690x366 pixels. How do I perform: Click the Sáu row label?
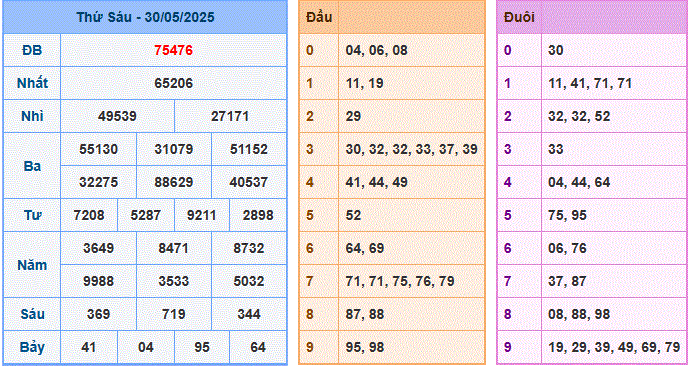(x=32, y=314)
